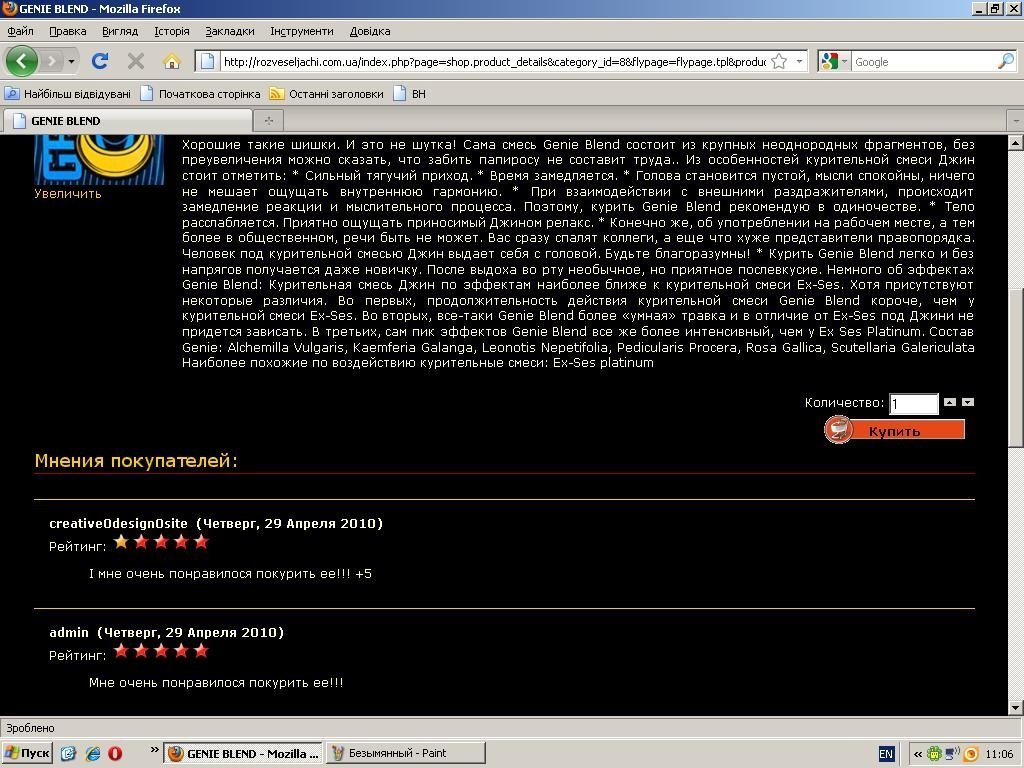Image resolution: width=1024 pixels, height=768 pixels.
Task: Click the network and volume tray icon
Action: point(952,754)
